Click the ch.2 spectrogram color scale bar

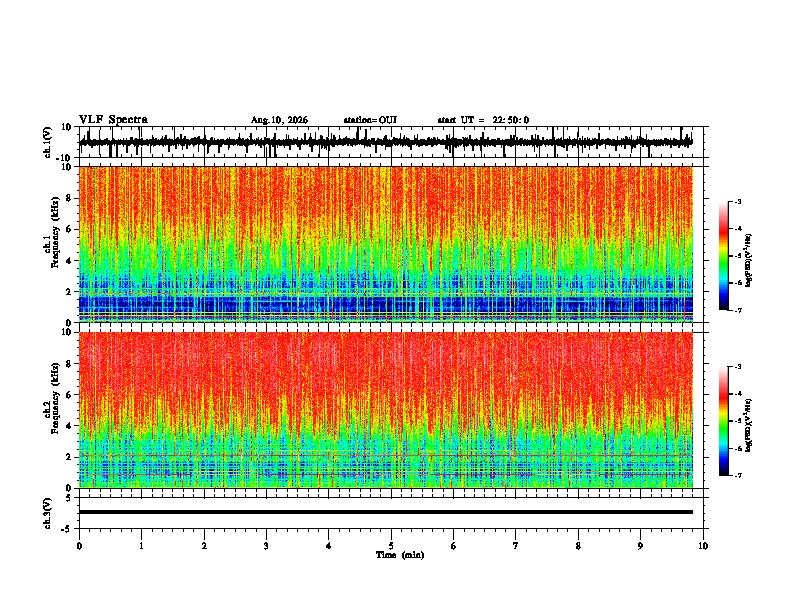click(723, 421)
